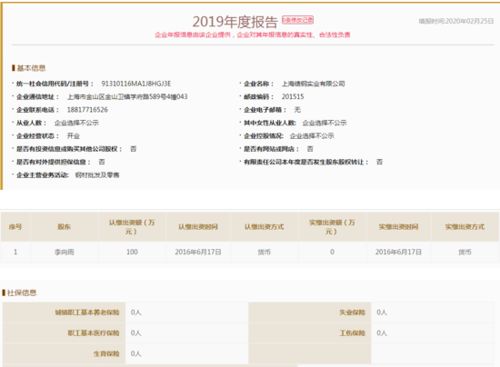Click the red disclaimer line under the title
This screenshot has width=500, height=367.
(x=252, y=35)
